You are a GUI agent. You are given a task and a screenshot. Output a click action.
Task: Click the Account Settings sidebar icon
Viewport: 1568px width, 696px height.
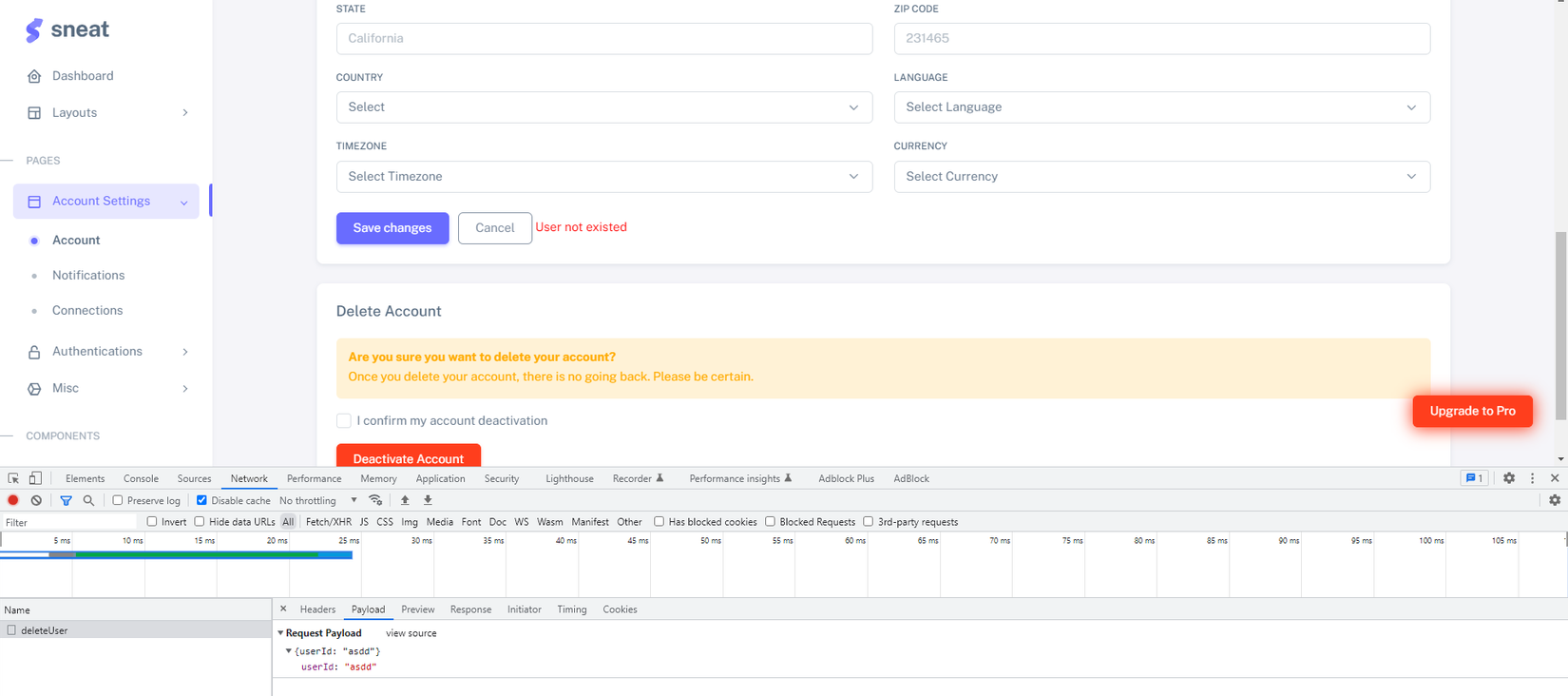click(x=34, y=202)
